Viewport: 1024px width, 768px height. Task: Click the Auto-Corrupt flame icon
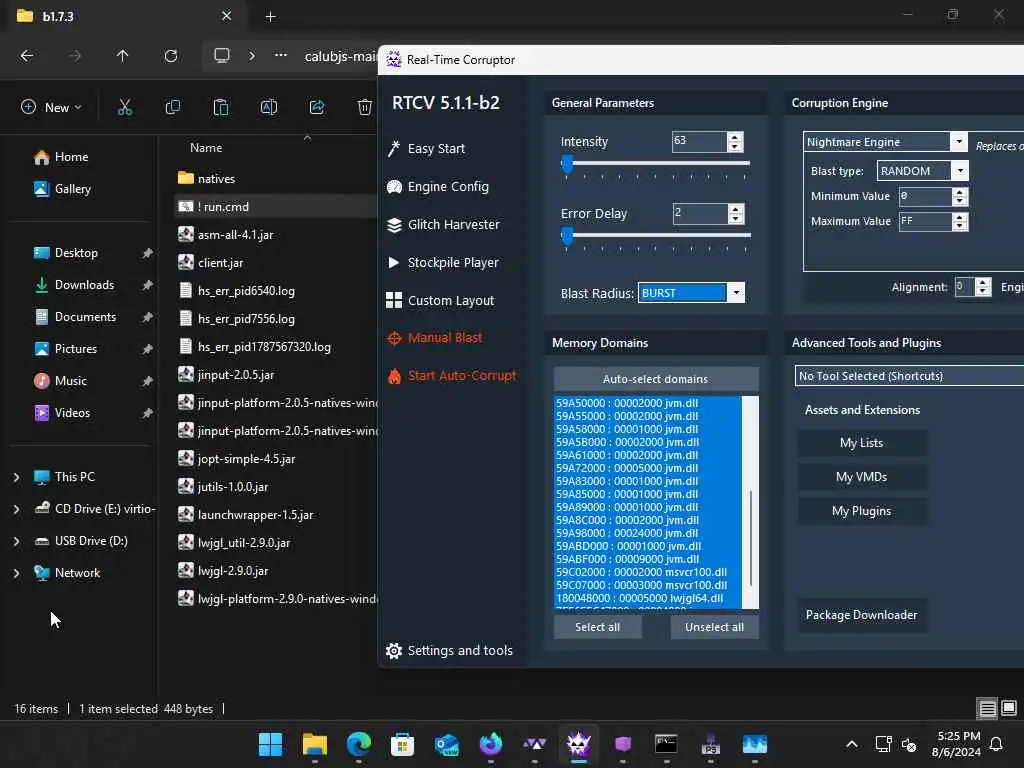394,376
